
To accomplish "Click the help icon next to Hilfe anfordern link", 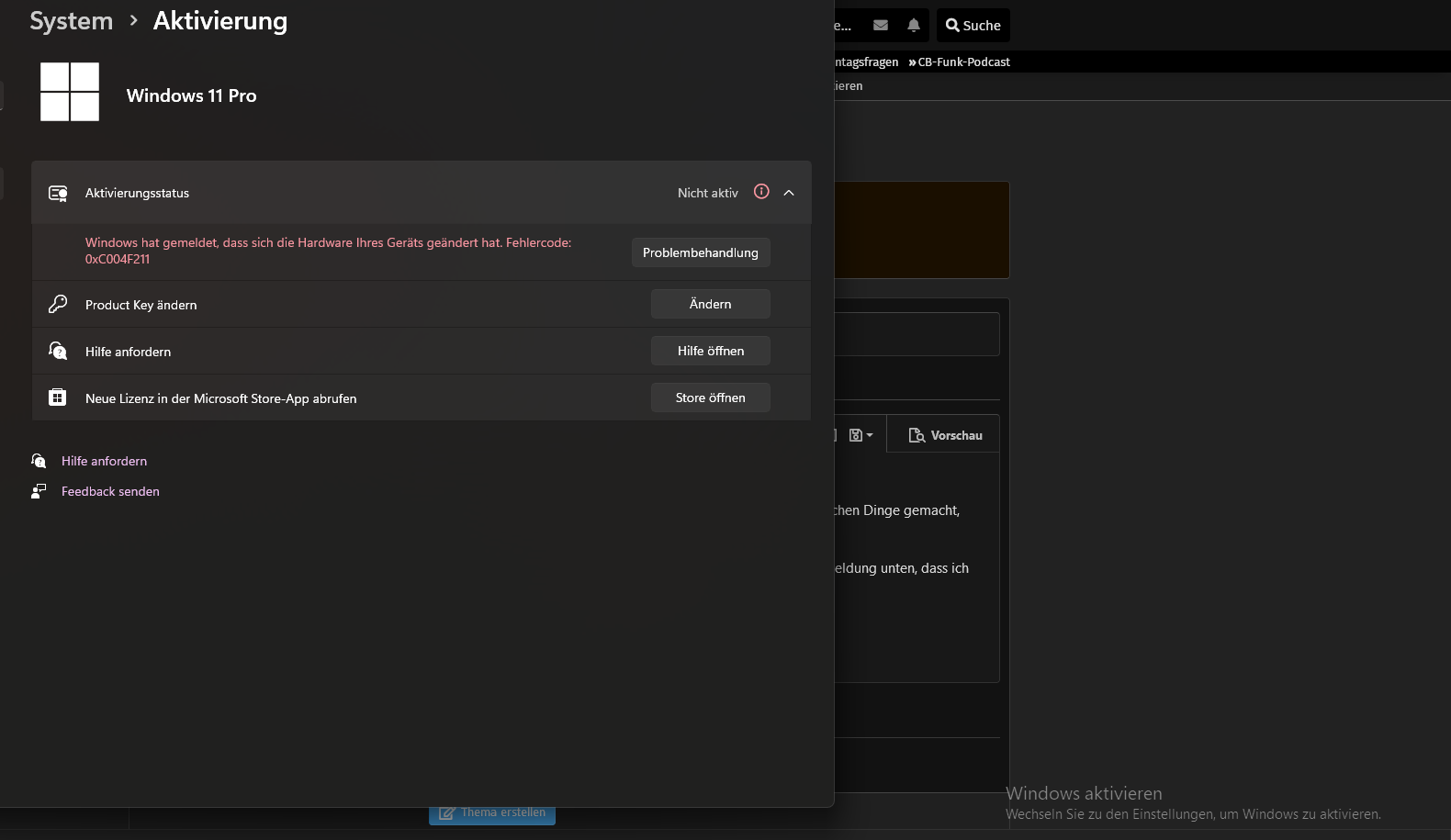I will 39,461.
